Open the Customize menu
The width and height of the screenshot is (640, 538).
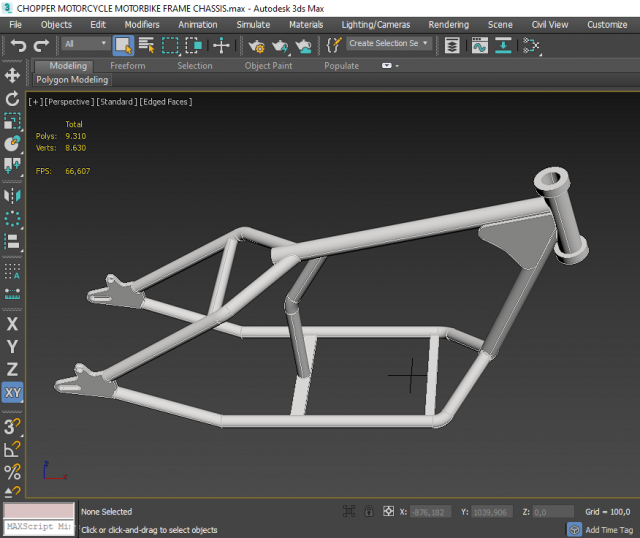(607, 25)
